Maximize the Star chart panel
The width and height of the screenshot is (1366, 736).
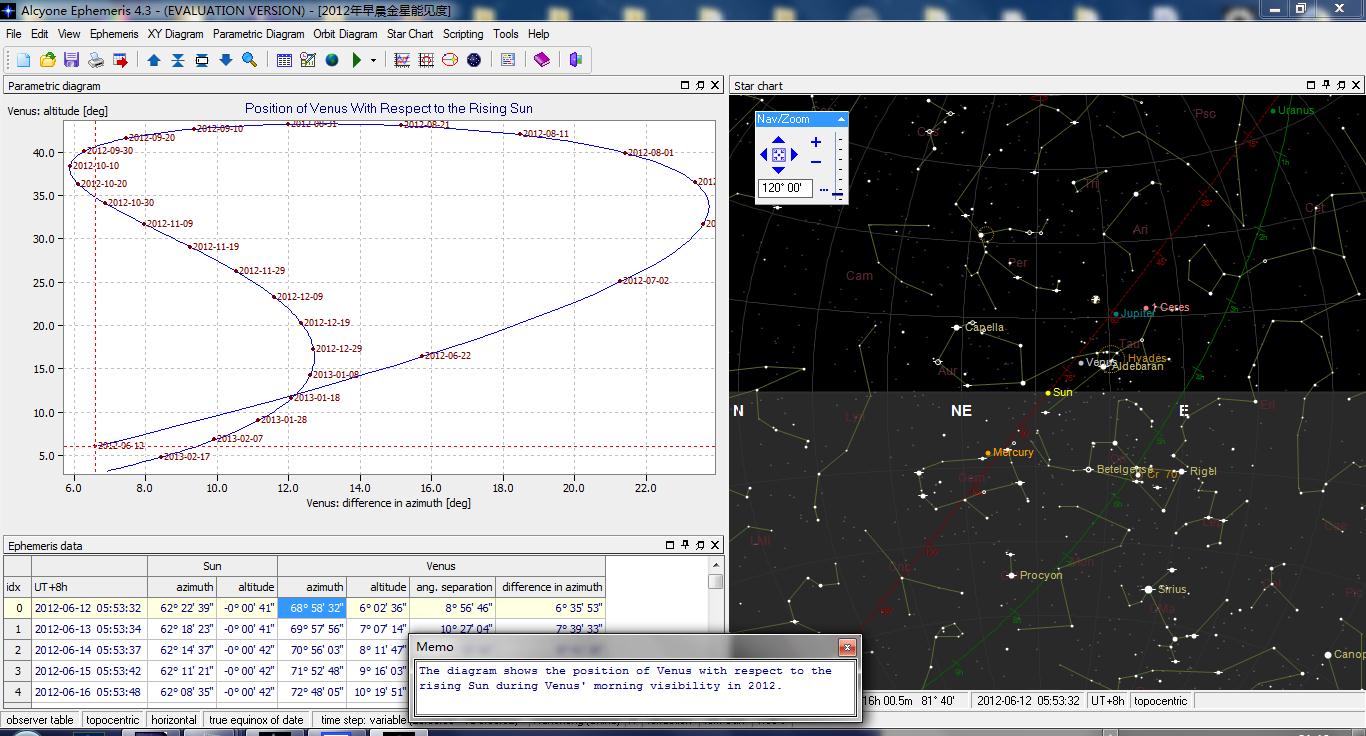(x=1312, y=86)
